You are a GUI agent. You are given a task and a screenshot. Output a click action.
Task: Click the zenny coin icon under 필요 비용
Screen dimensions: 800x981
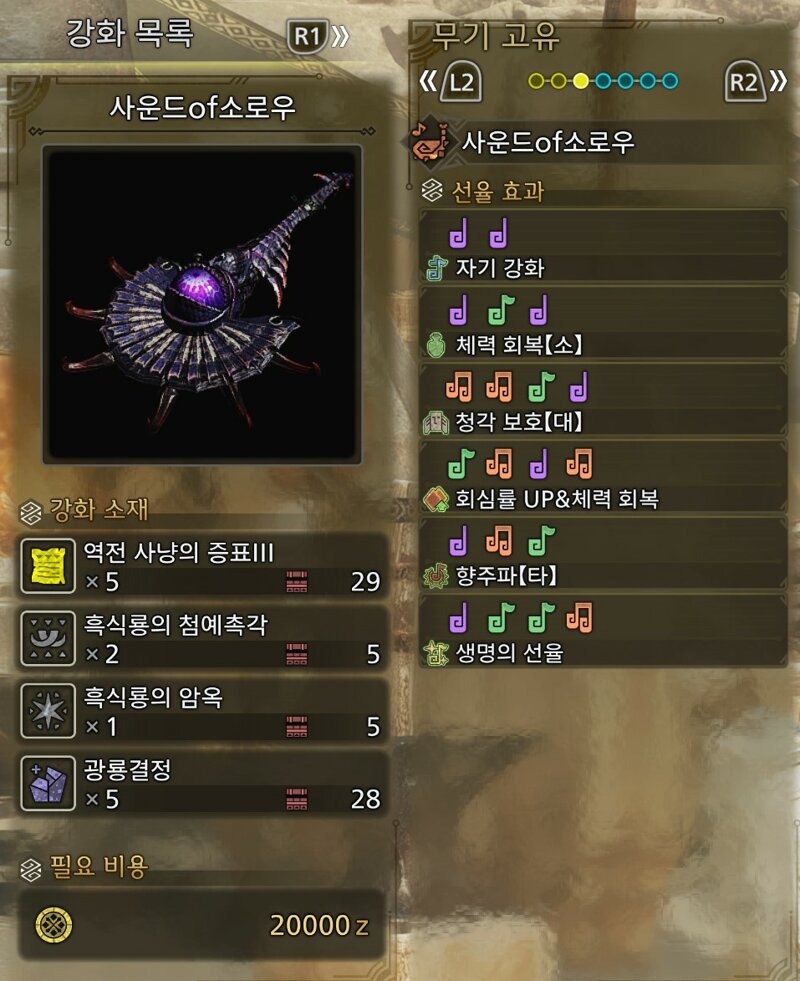[x=54, y=925]
